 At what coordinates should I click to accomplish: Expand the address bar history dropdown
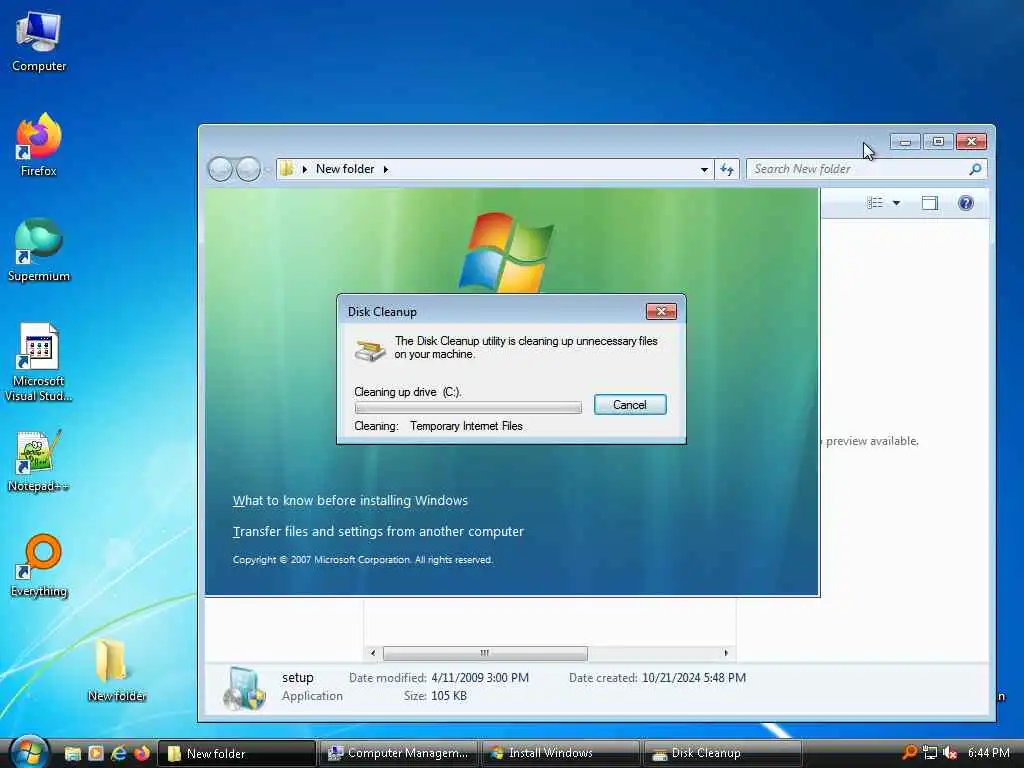click(704, 170)
